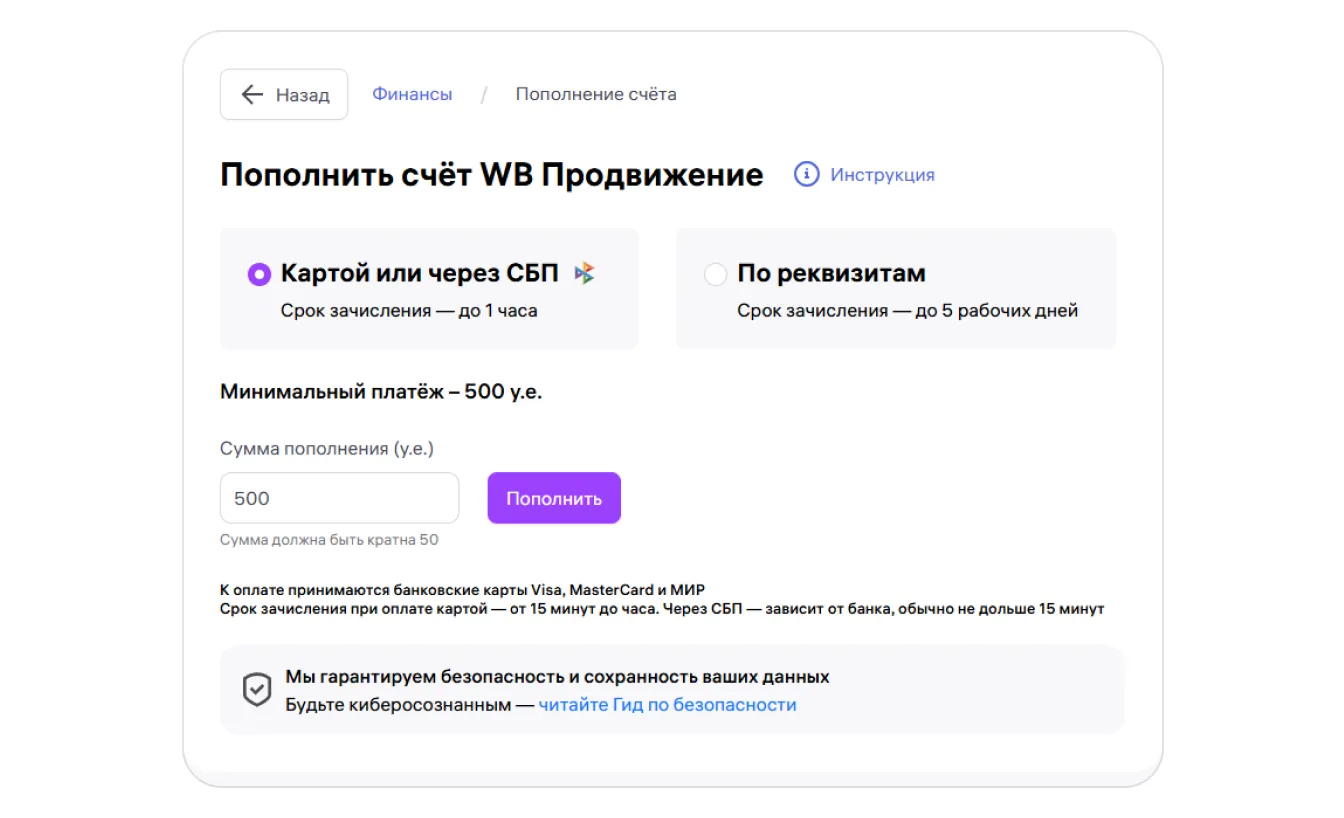Select the Картой или через СБП radio button
The image size is (1344, 818).
point(259,274)
